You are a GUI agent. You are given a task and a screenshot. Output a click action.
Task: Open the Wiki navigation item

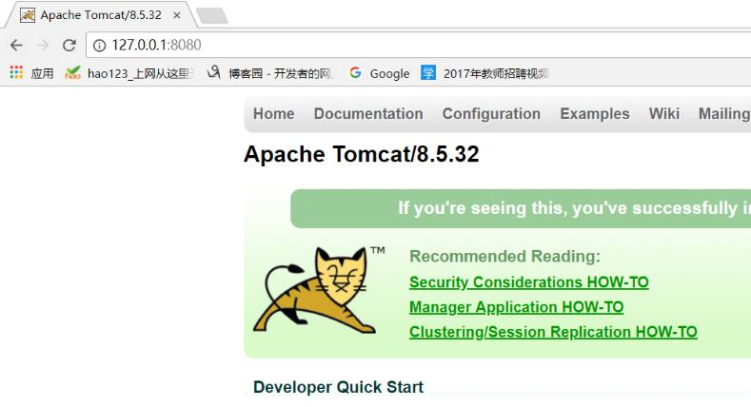664,114
